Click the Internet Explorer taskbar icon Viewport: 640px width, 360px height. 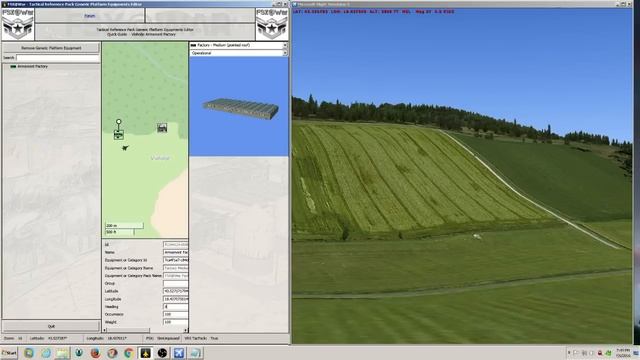click(46, 353)
